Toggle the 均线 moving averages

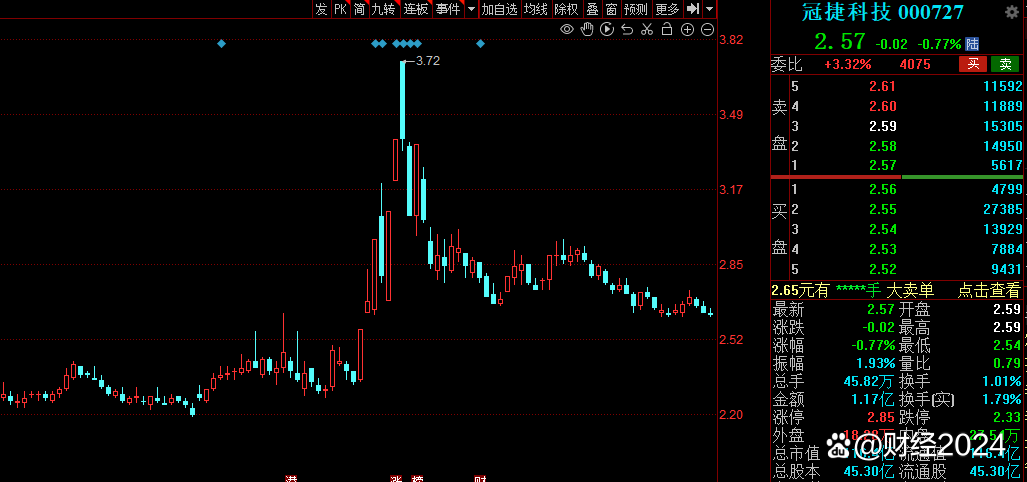535,9
